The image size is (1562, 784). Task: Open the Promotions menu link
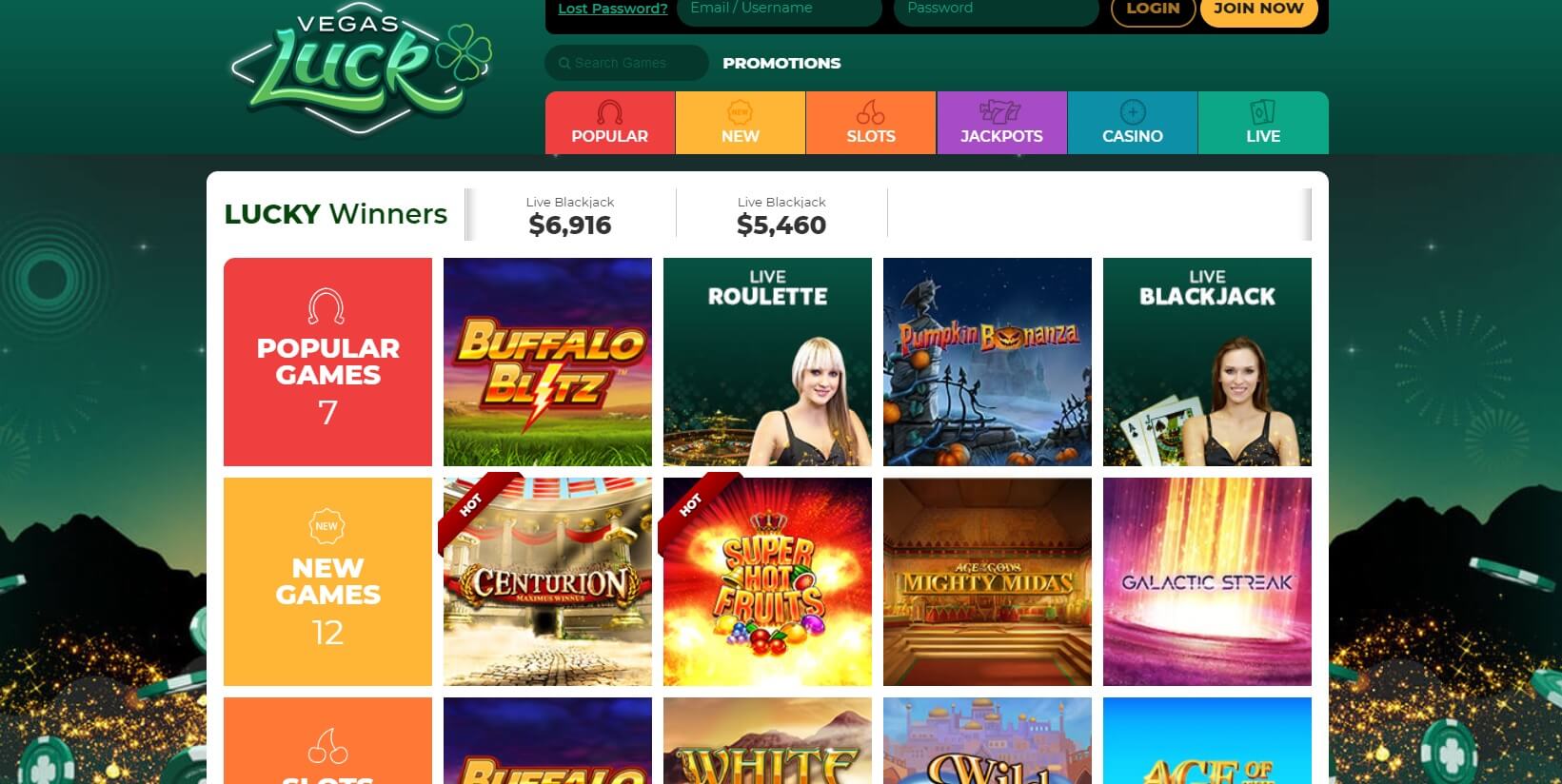(781, 63)
